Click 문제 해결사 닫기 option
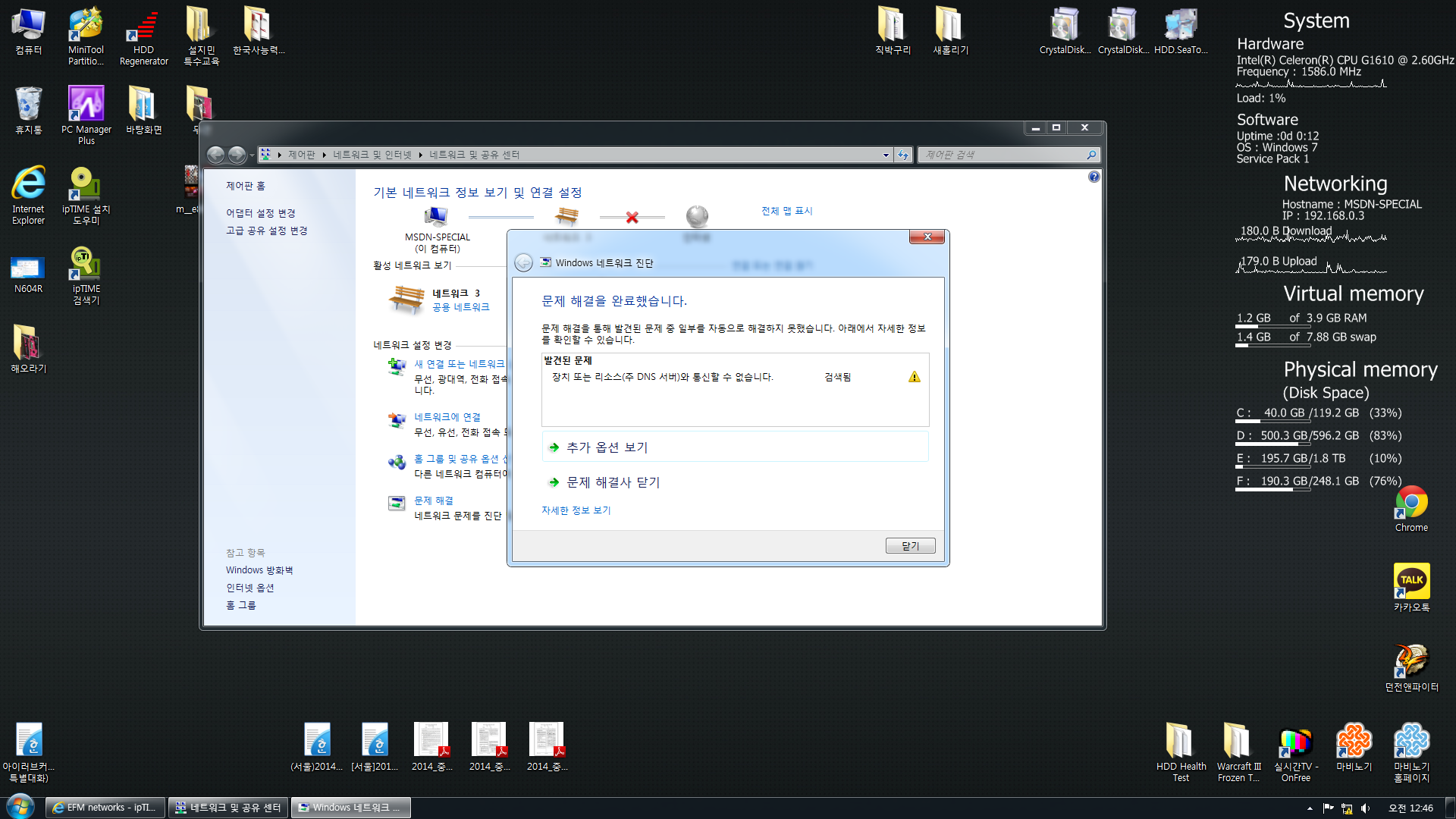 click(735, 482)
